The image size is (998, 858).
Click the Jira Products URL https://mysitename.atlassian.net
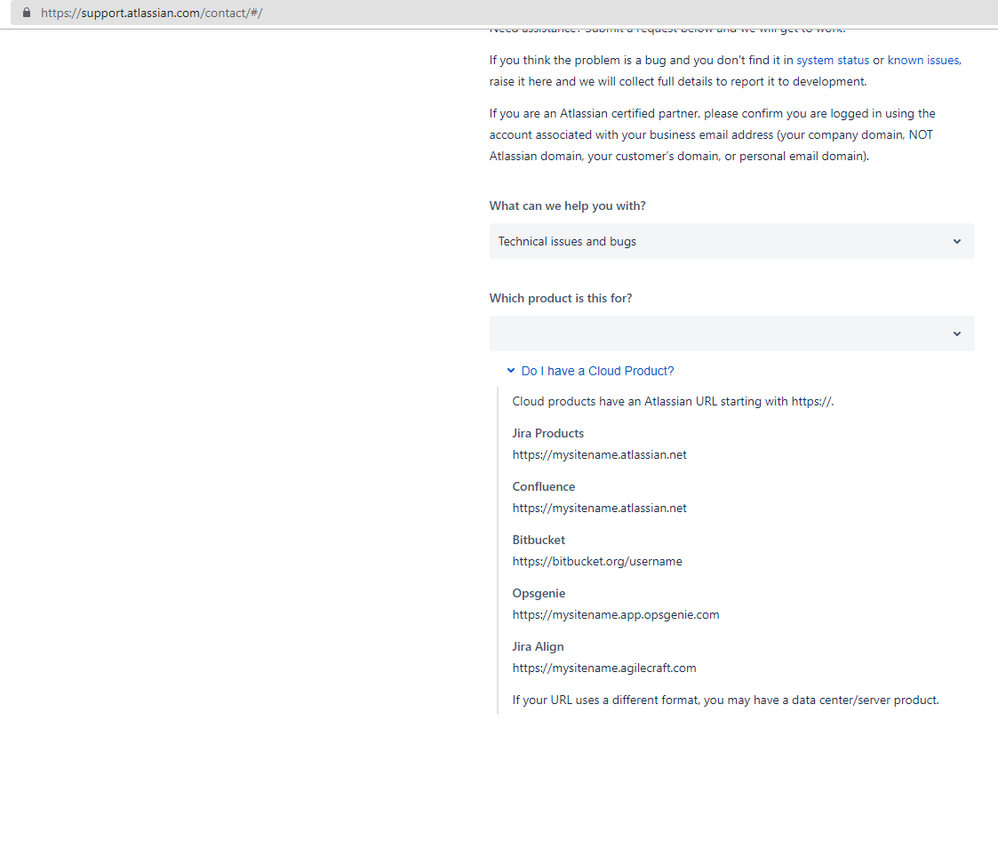(x=600, y=455)
